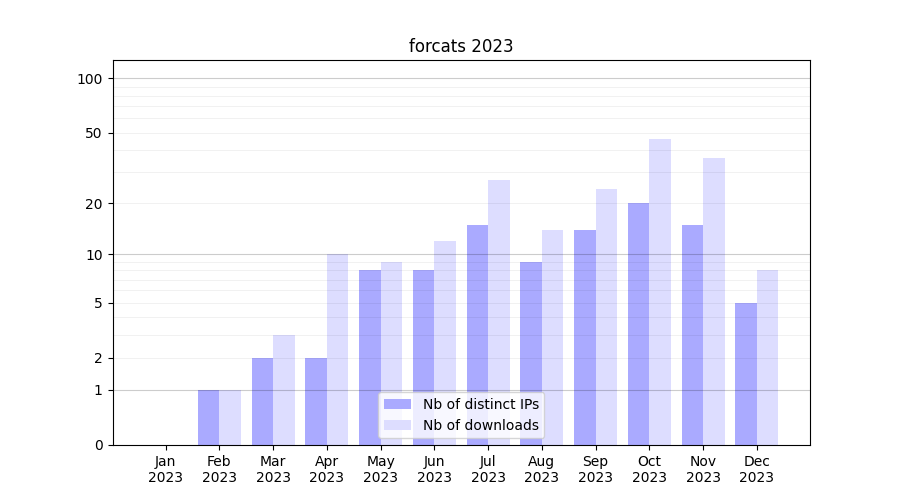Screen dimensions: 900x500
Task: Click the 'Aug 2023' x-axis label
Action: (542, 469)
